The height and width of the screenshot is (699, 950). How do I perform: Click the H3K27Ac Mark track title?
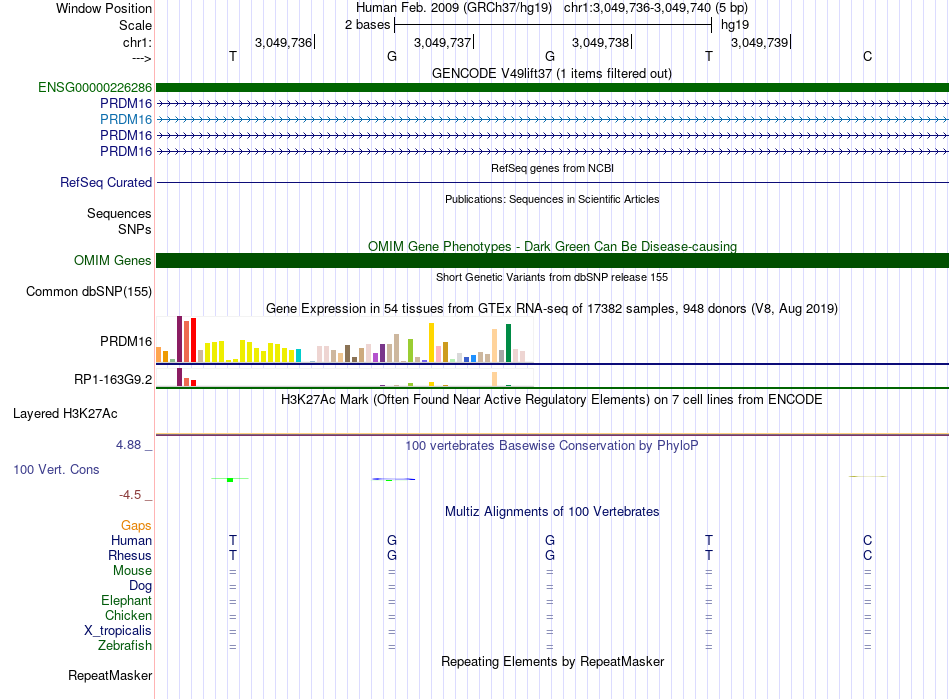point(551,399)
